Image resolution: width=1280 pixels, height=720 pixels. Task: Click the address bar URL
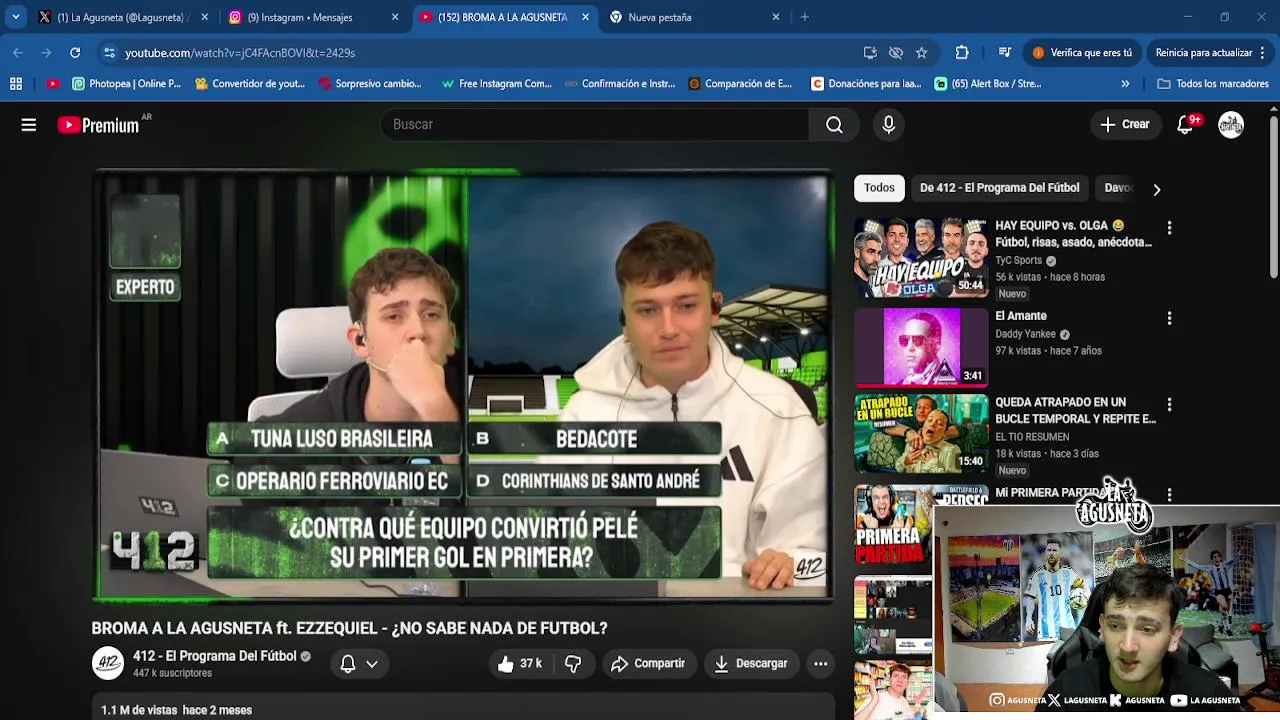[x=240, y=53]
